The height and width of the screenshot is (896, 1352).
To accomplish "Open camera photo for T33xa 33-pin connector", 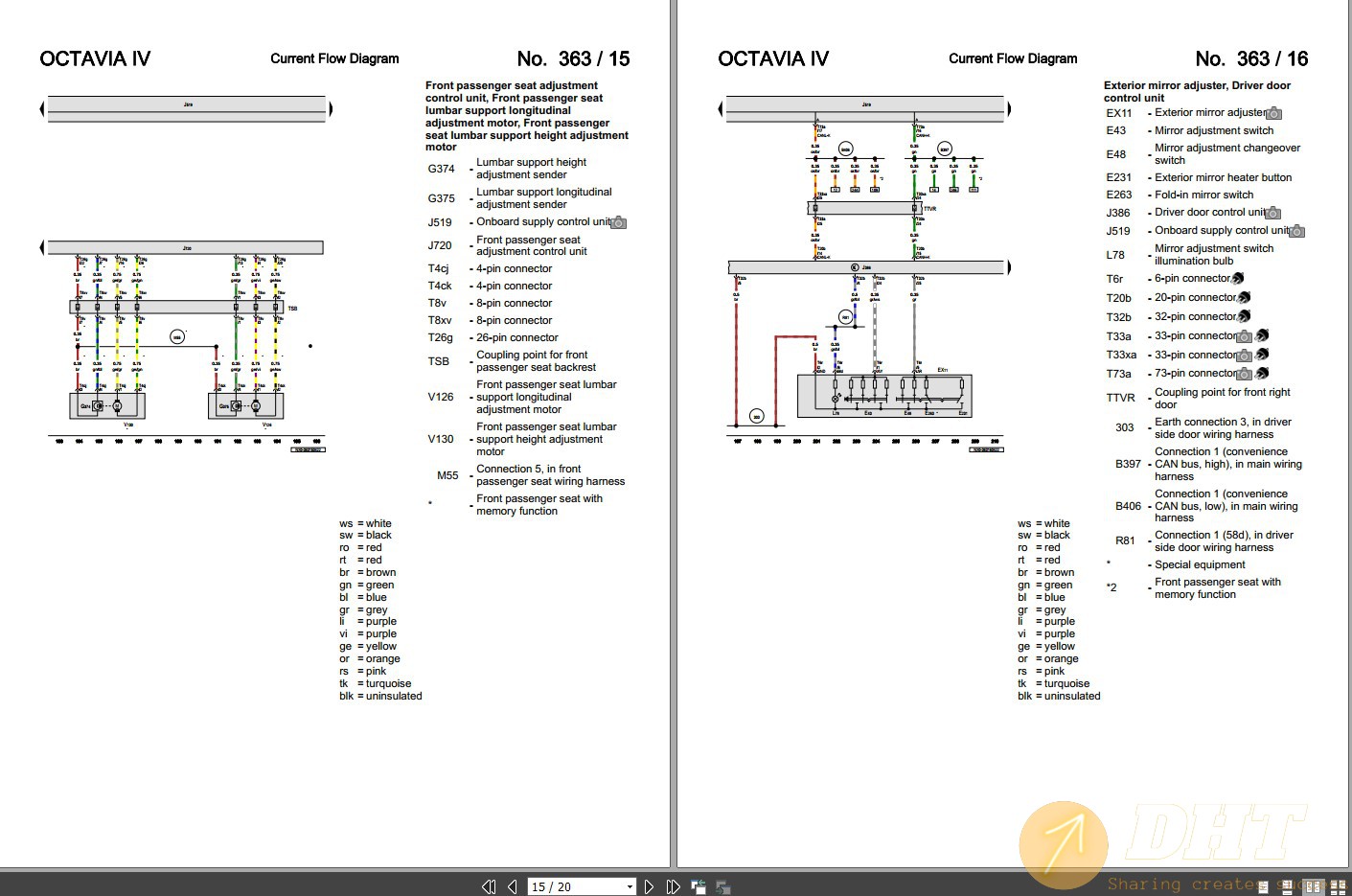I will click(x=1244, y=356).
